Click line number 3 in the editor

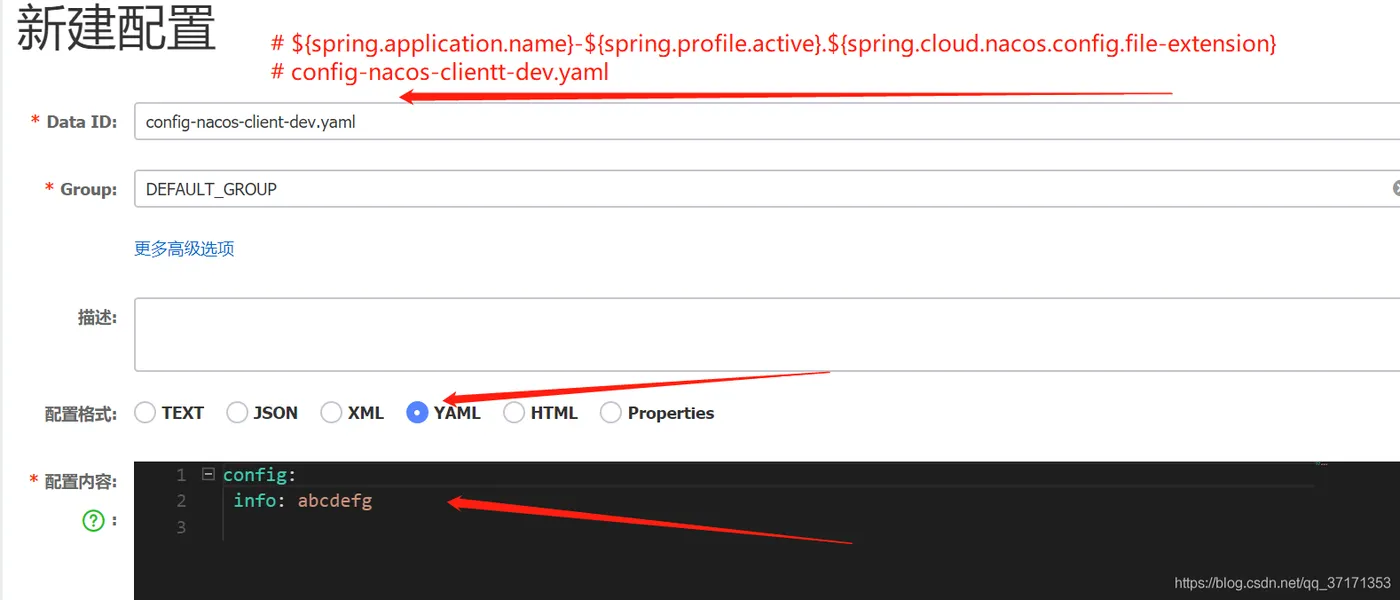coord(181,527)
